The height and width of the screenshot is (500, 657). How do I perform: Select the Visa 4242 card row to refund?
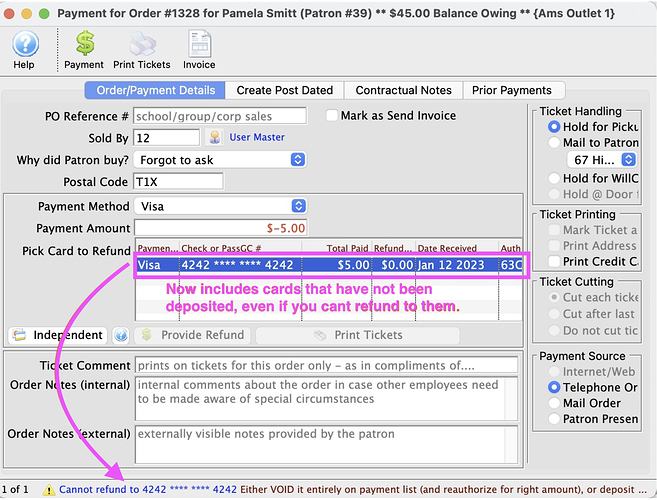tap(330, 265)
